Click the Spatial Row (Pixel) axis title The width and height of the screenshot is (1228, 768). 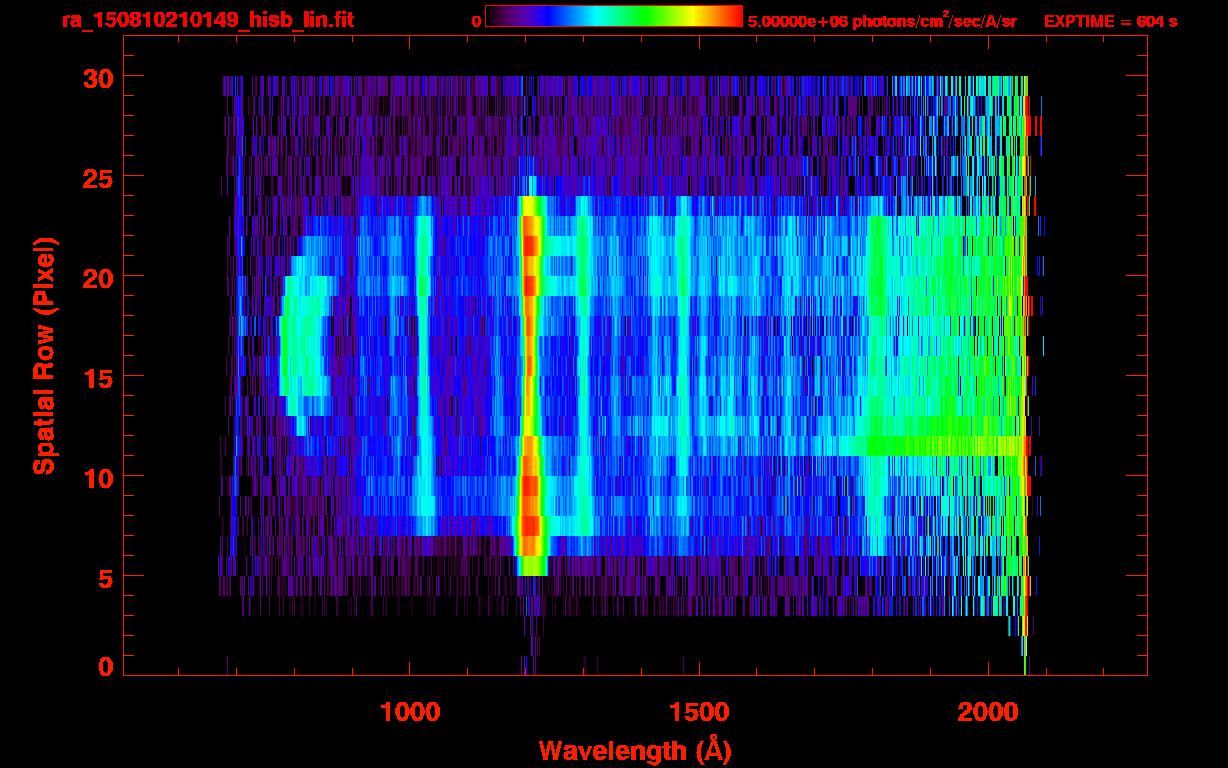[44, 355]
